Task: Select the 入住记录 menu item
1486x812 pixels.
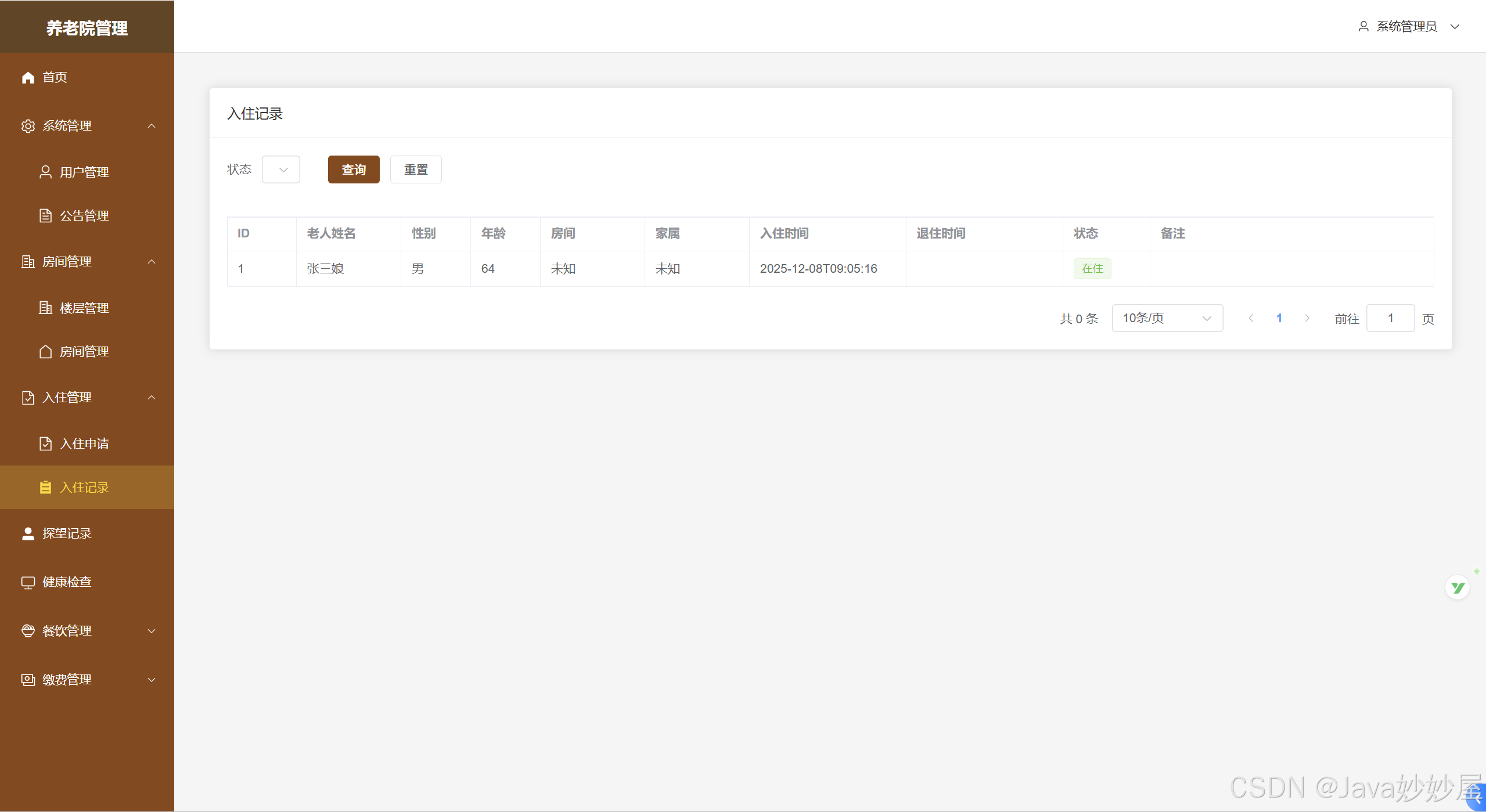Action: (x=84, y=488)
